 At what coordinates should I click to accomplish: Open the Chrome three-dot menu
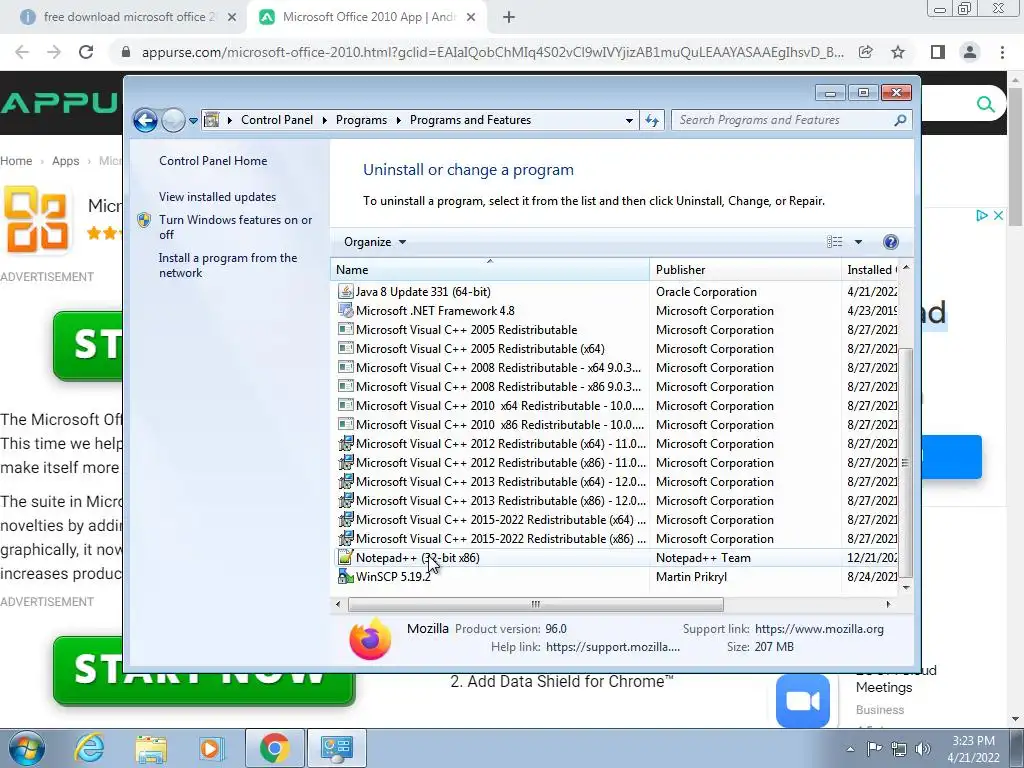[1002, 52]
